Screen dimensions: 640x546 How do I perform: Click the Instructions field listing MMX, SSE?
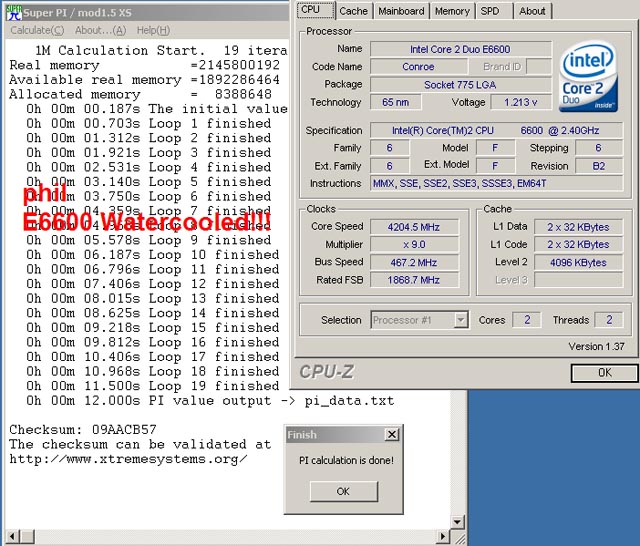(496, 184)
